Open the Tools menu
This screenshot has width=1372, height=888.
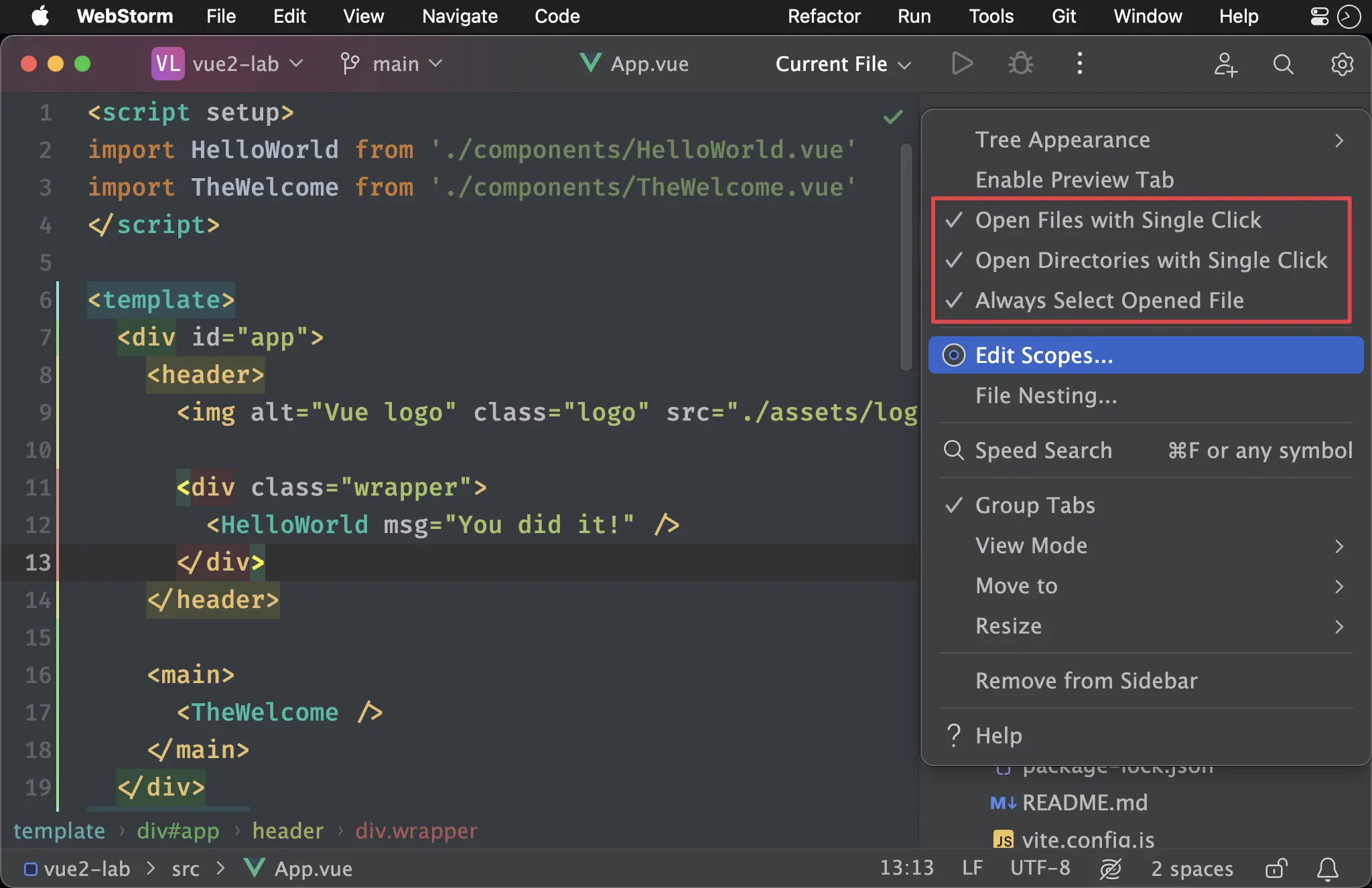tap(991, 16)
